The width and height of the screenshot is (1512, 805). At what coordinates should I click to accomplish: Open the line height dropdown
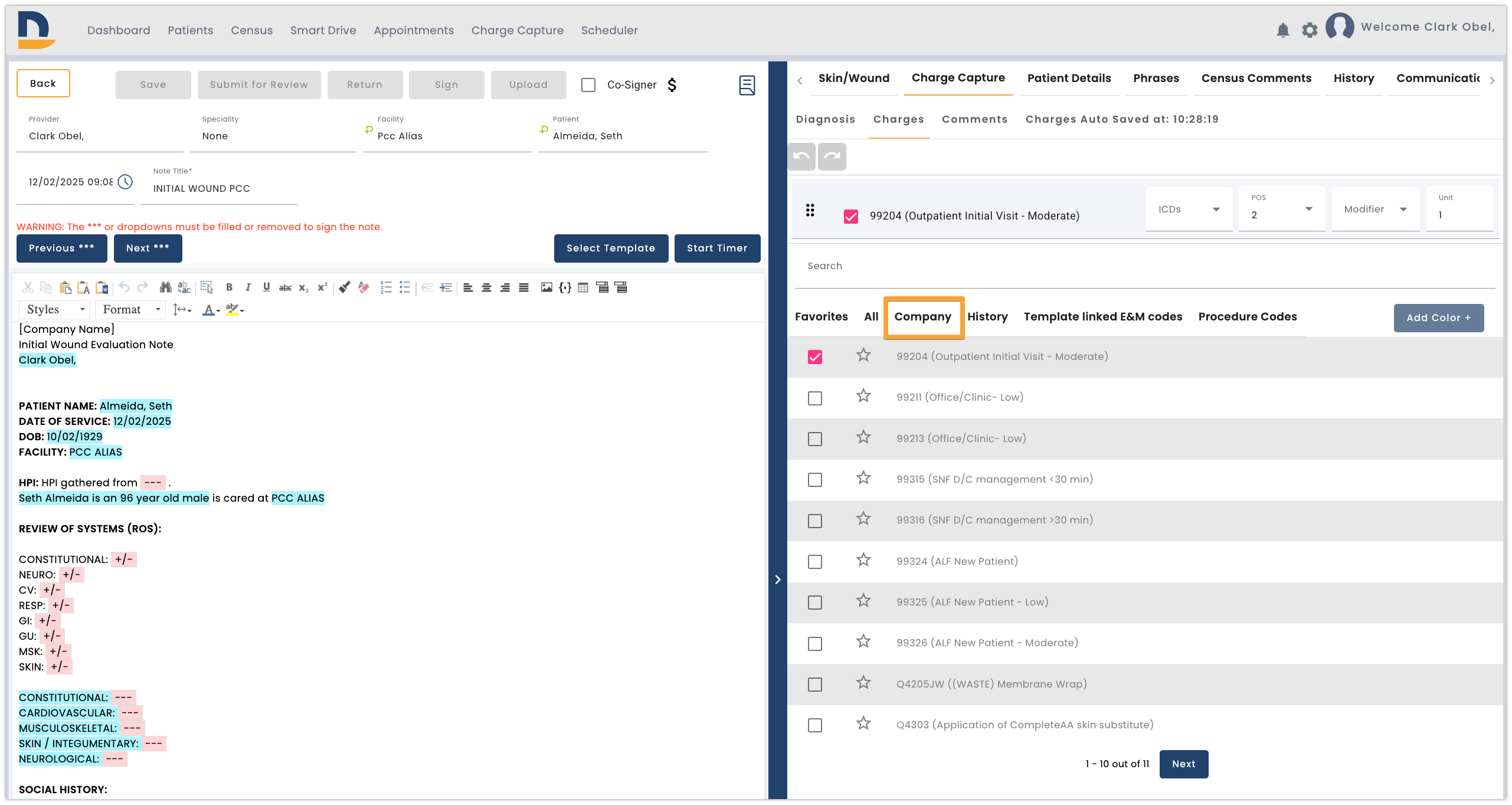(182, 309)
